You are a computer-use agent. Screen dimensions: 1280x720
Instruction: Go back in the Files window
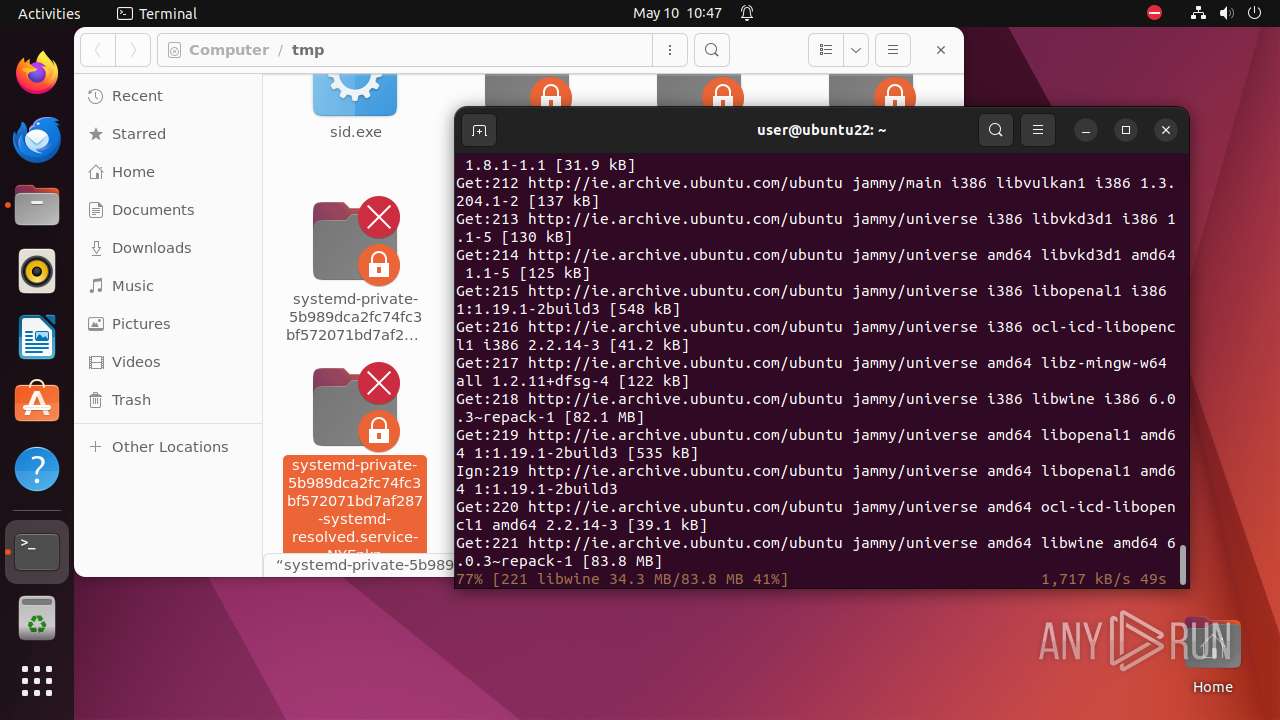point(97,50)
